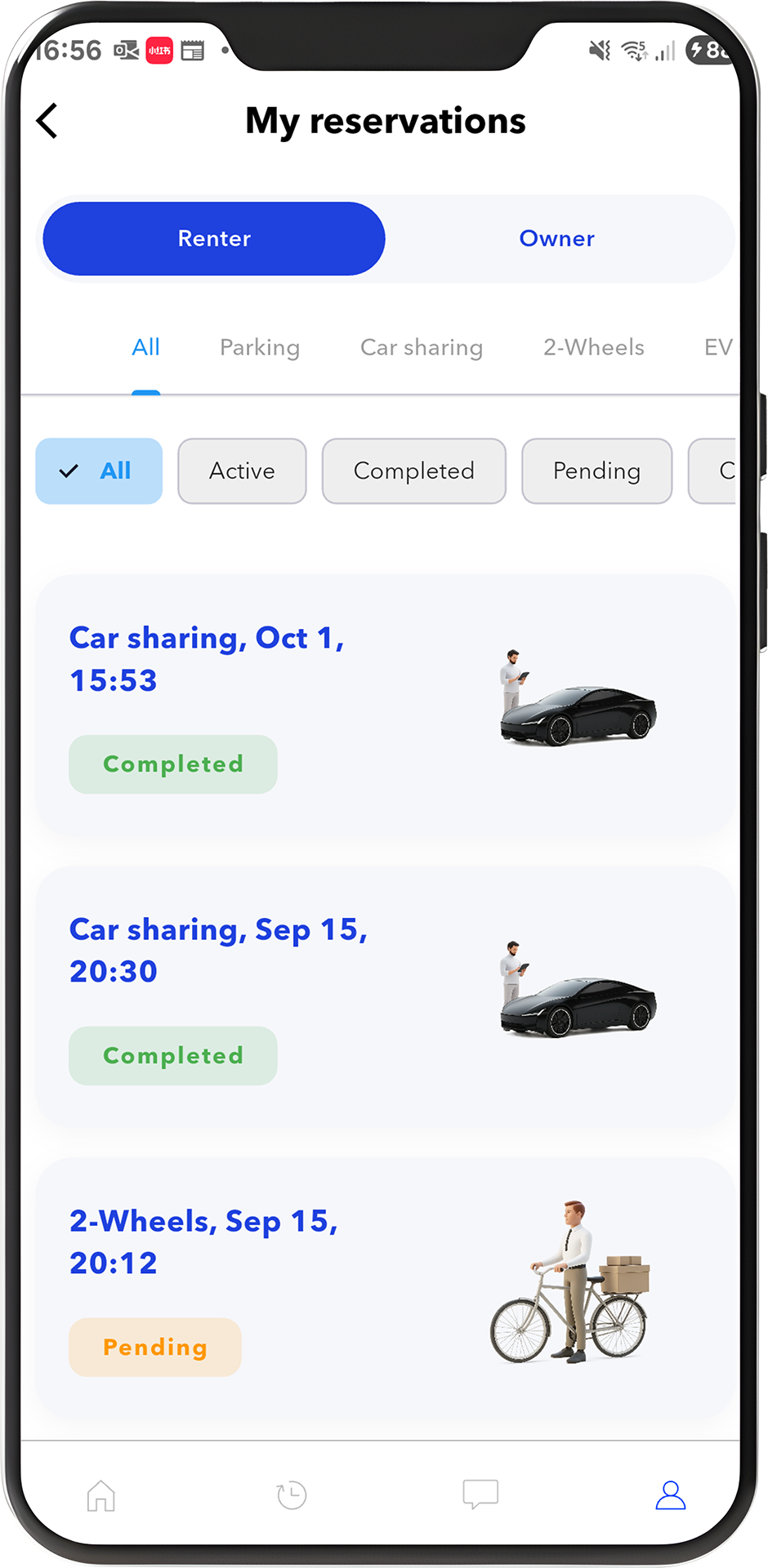Tap the battery status icon
Image resolution: width=768 pixels, height=1568 pixels.
tap(708, 51)
